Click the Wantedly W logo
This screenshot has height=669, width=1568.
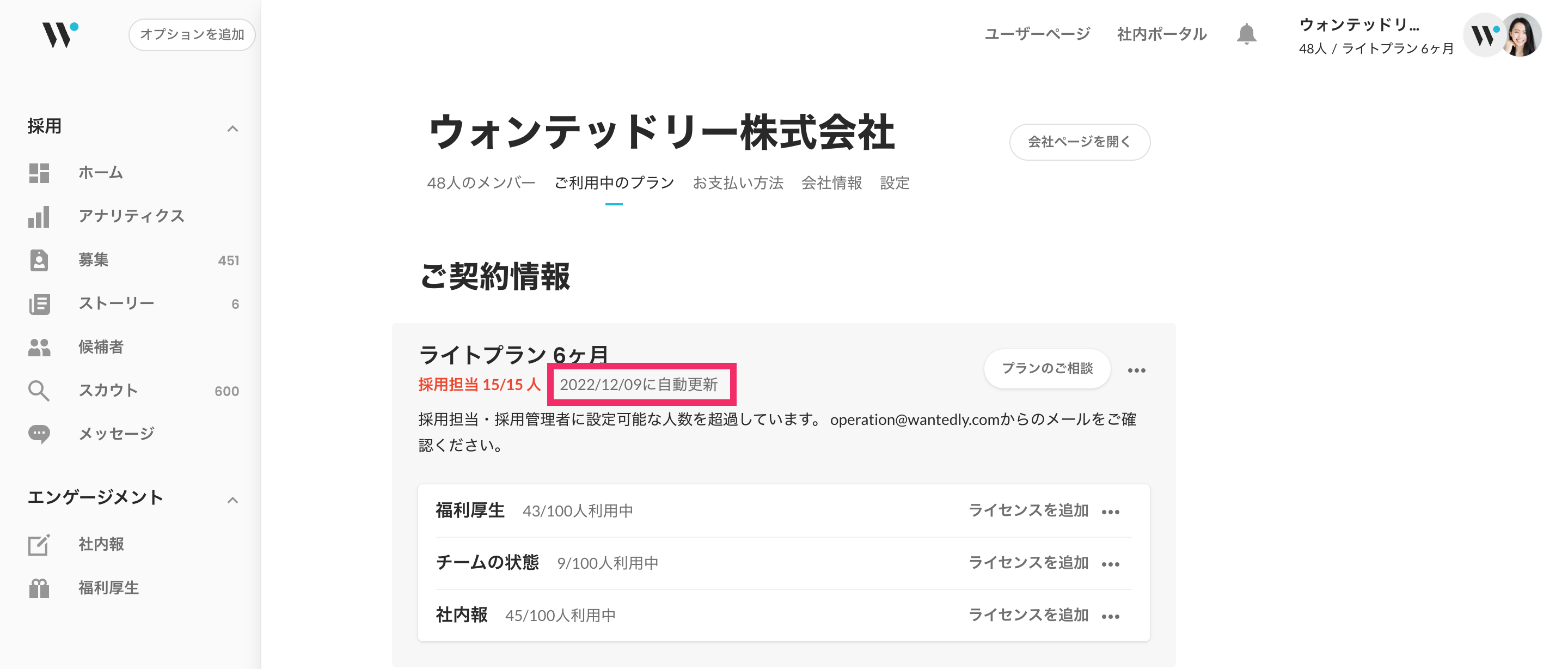pyautogui.click(x=60, y=34)
